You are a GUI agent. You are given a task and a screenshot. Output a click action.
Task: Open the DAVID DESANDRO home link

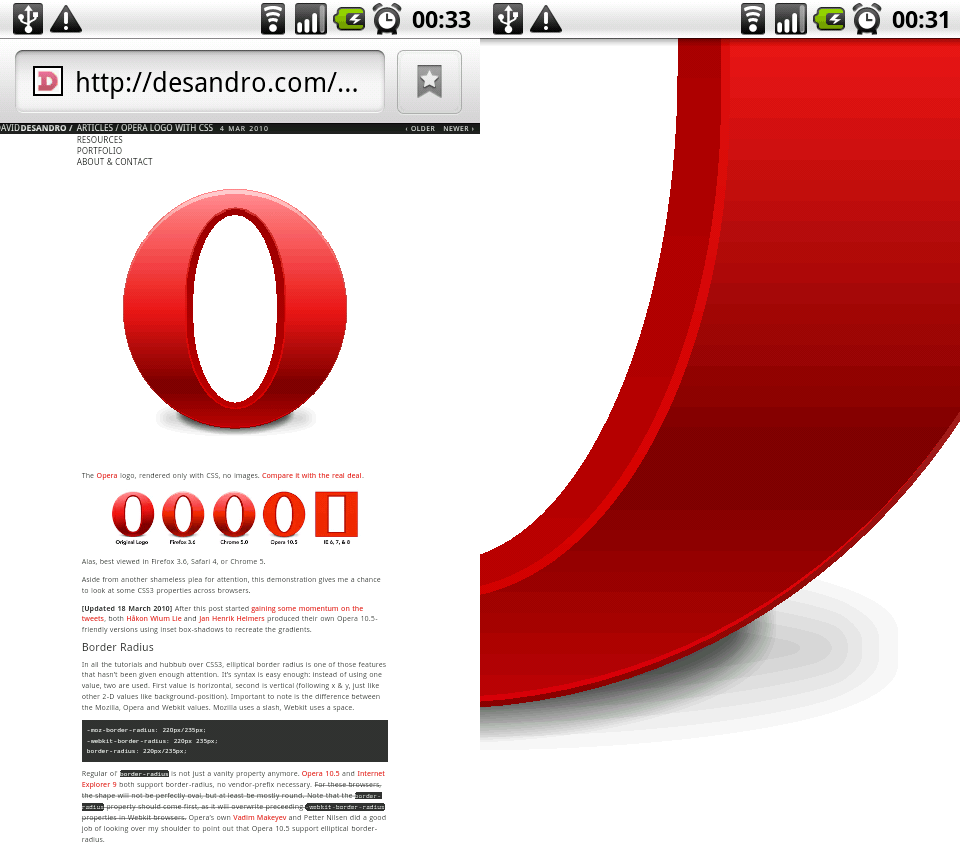tap(36, 128)
